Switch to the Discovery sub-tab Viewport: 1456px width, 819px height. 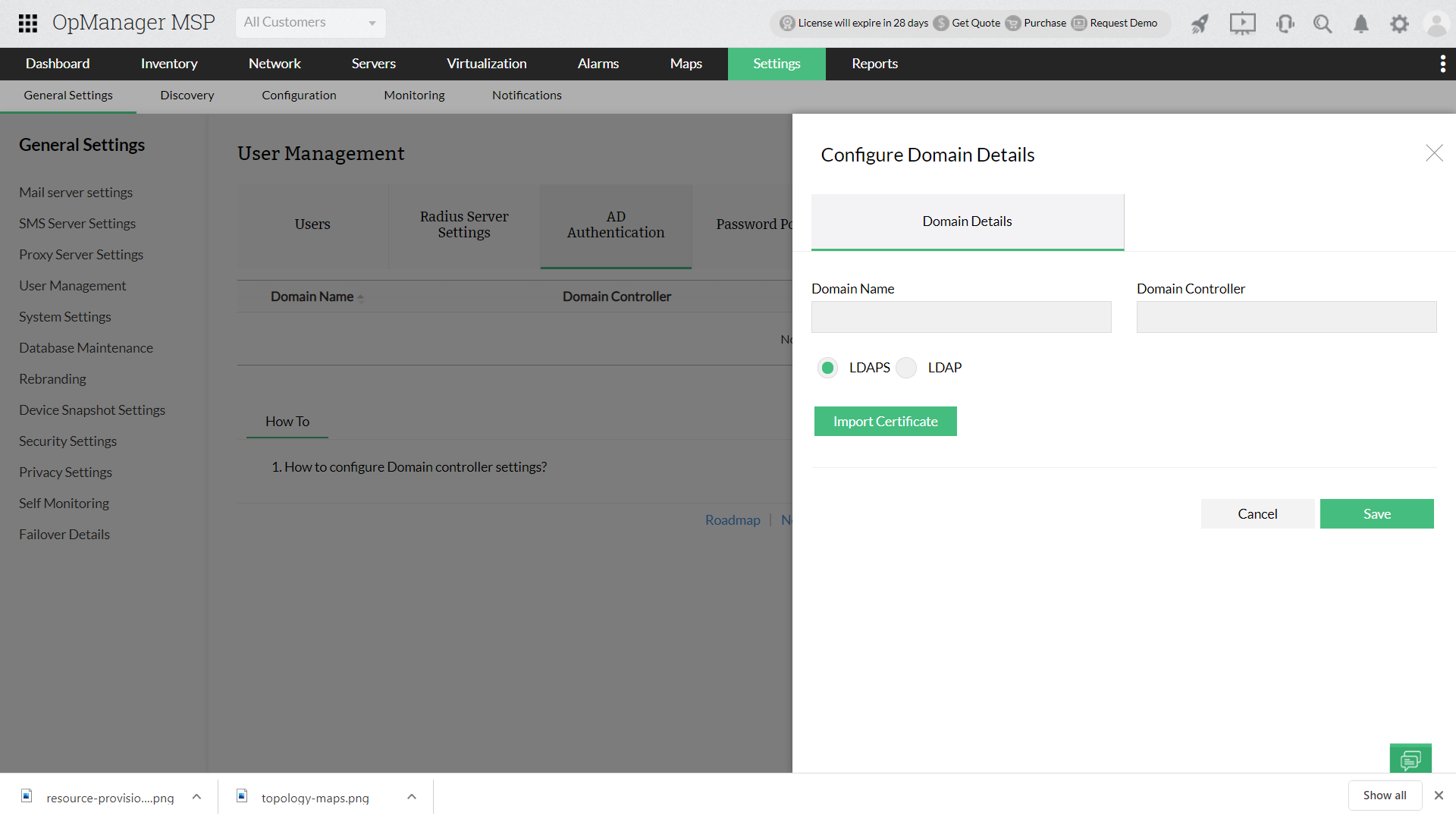point(187,96)
